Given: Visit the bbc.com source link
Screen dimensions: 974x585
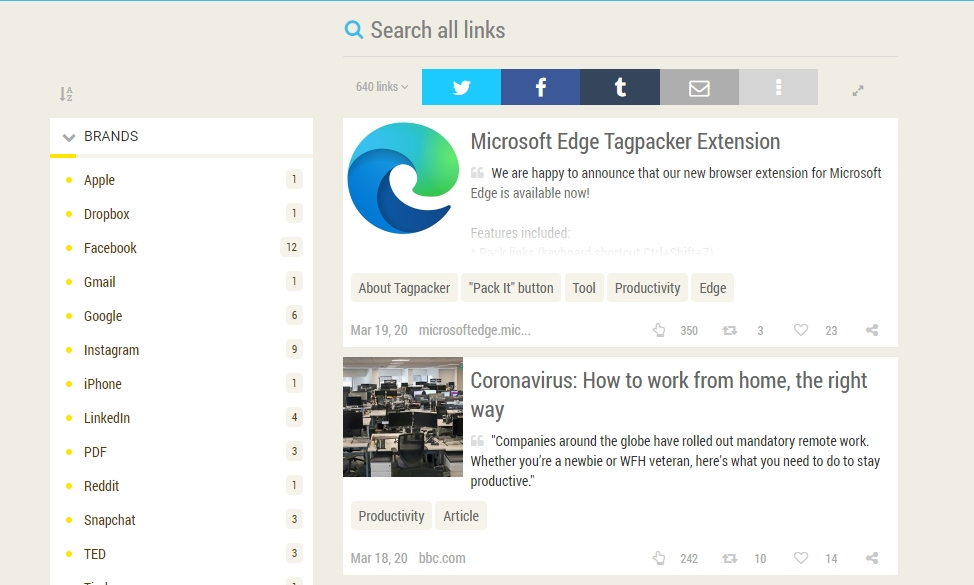Looking at the screenshot, I should [x=442, y=558].
